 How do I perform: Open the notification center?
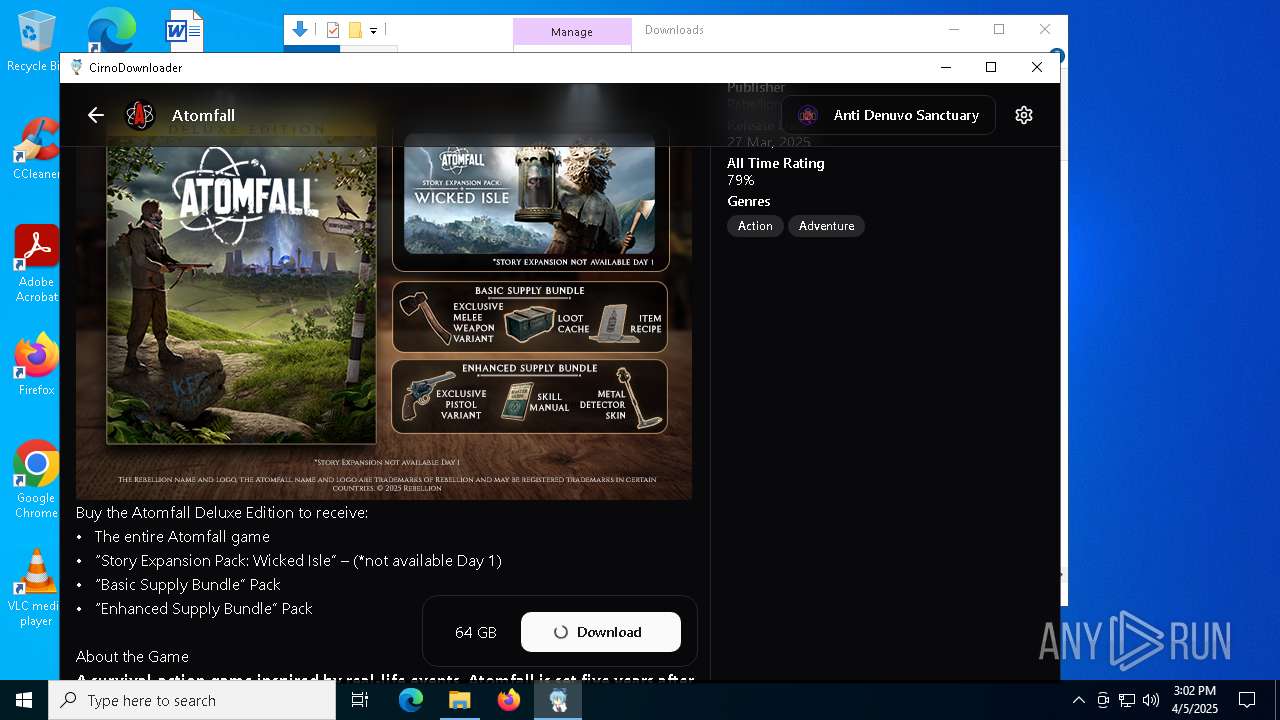1247,700
